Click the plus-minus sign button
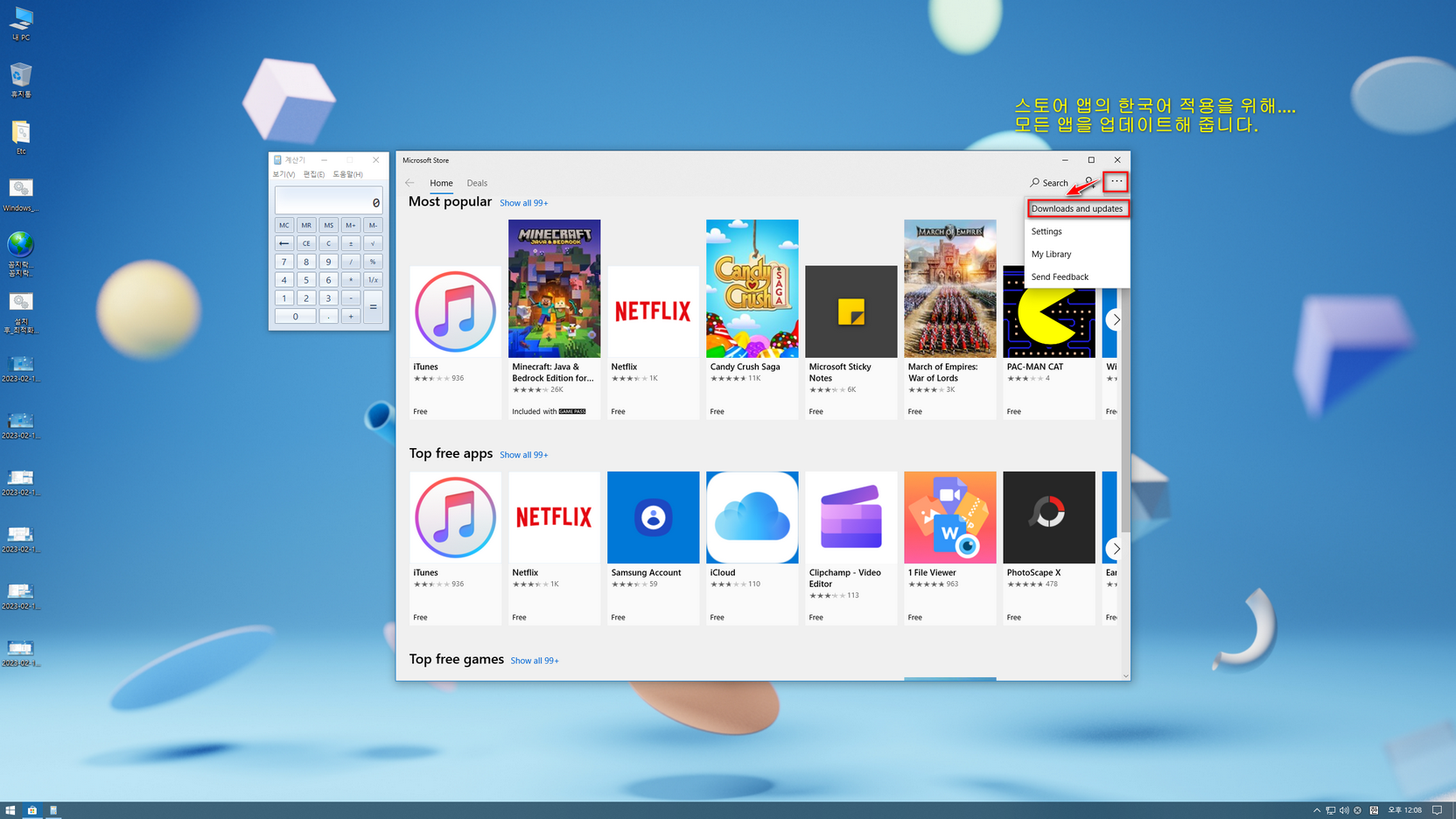The width and height of the screenshot is (1456, 819). point(351,243)
